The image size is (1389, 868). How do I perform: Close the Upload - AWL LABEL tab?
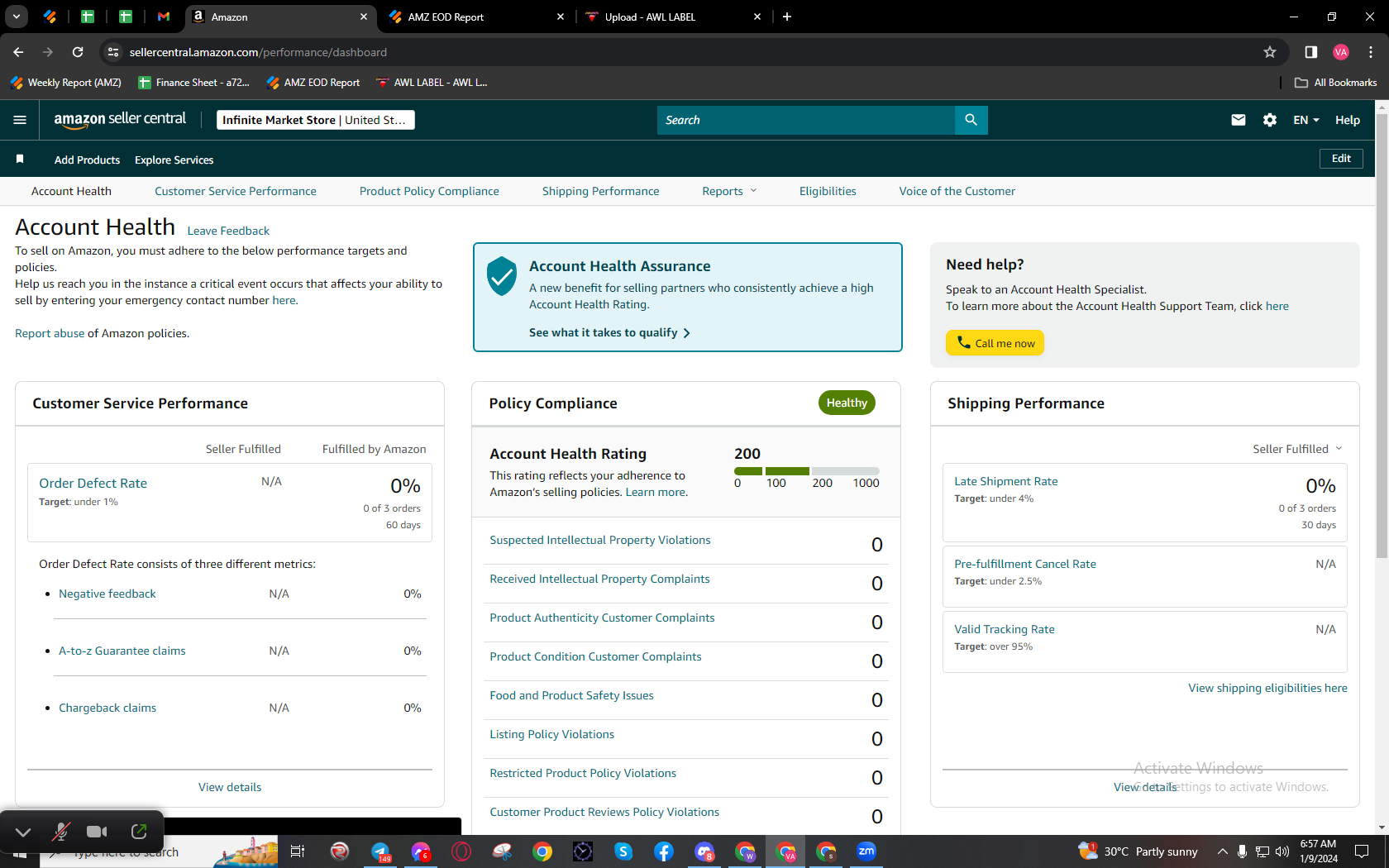tap(757, 17)
